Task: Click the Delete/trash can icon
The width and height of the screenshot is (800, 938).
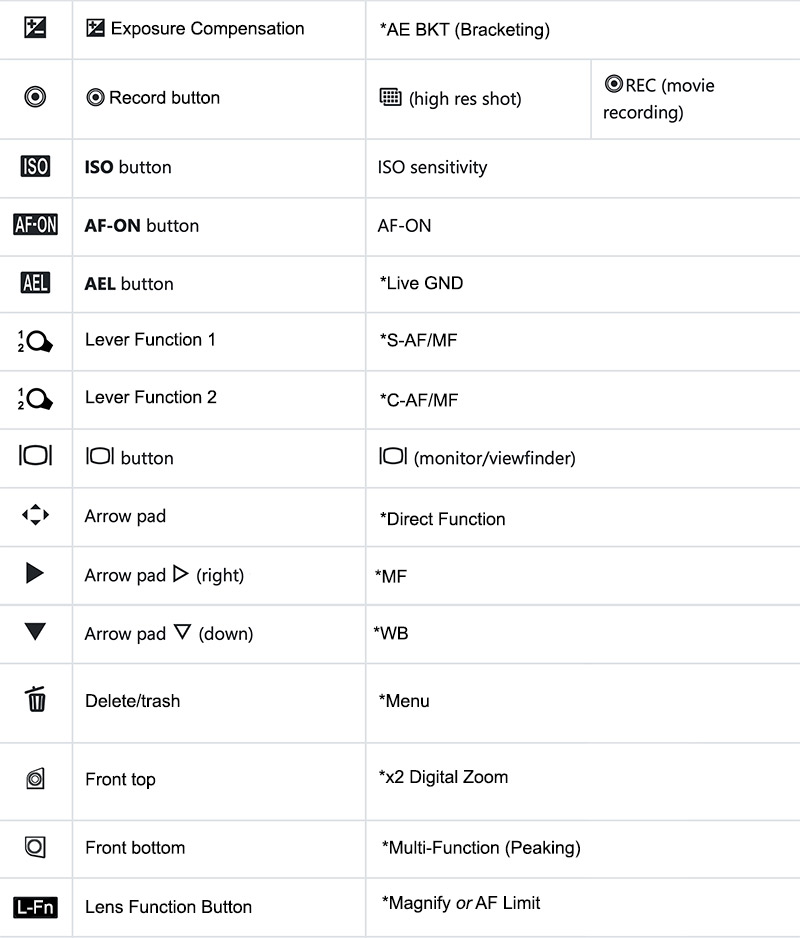Action: (x=36, y=700)
